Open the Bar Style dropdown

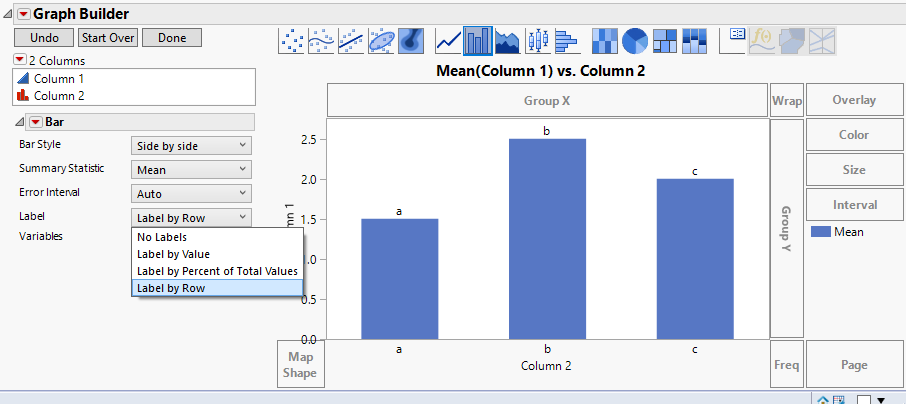pyautogui.click(x=191, y=145)
